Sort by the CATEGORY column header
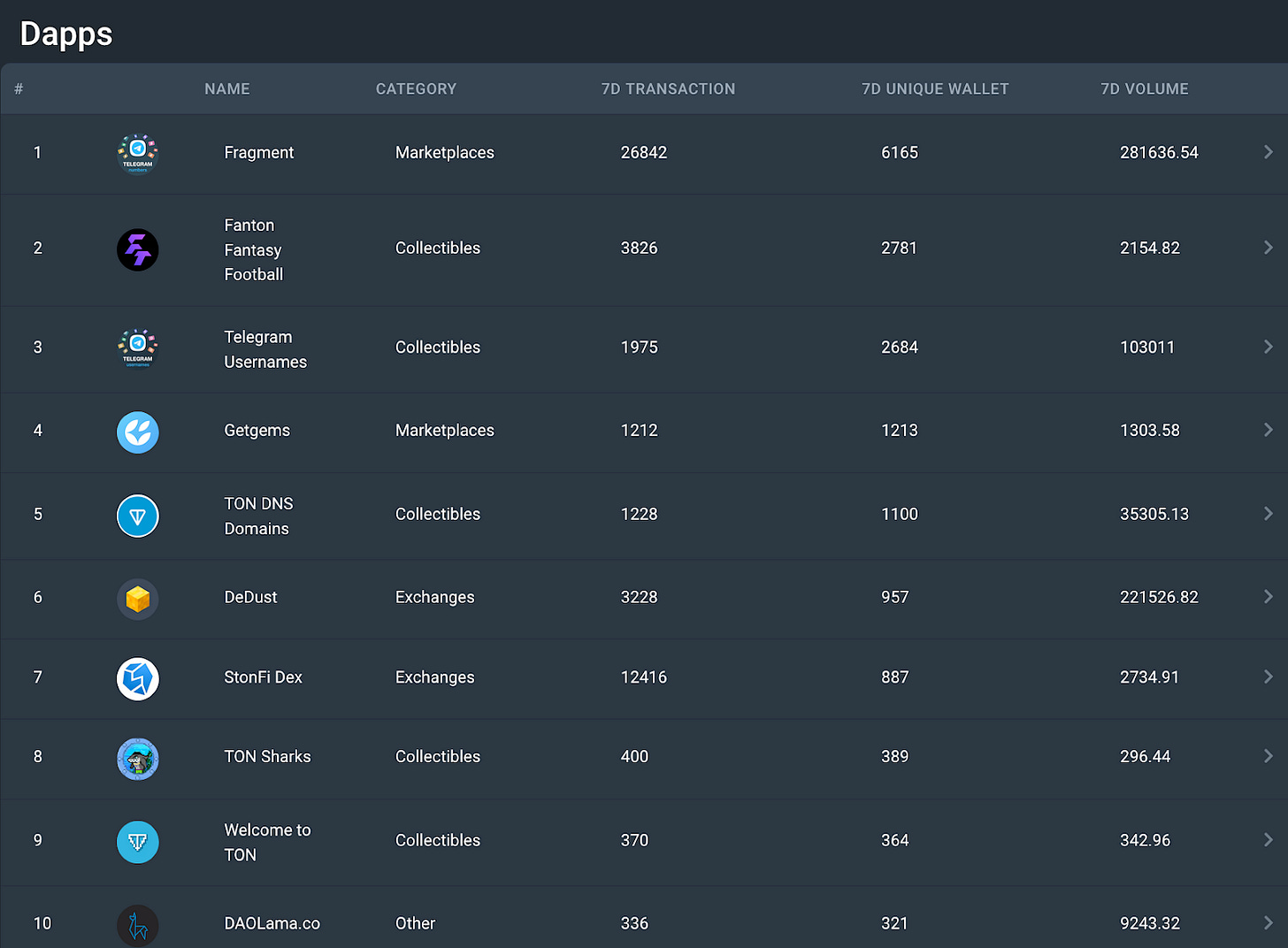1288x948 pixels. coord(416,88)
